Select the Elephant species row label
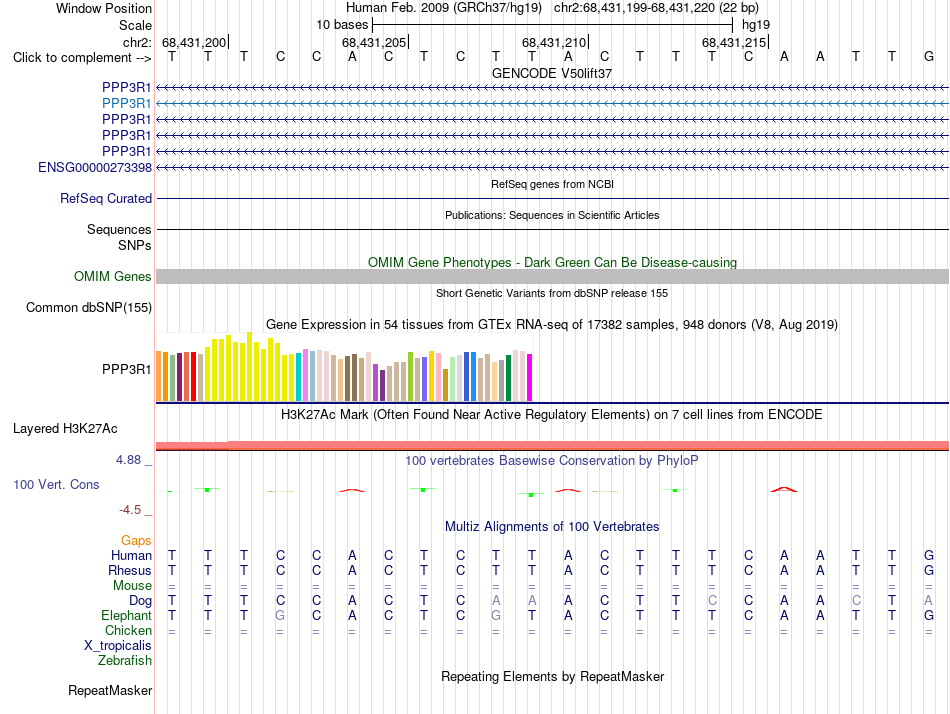The height and width of the screenshot is (714, 950). [x=126, y=615]
